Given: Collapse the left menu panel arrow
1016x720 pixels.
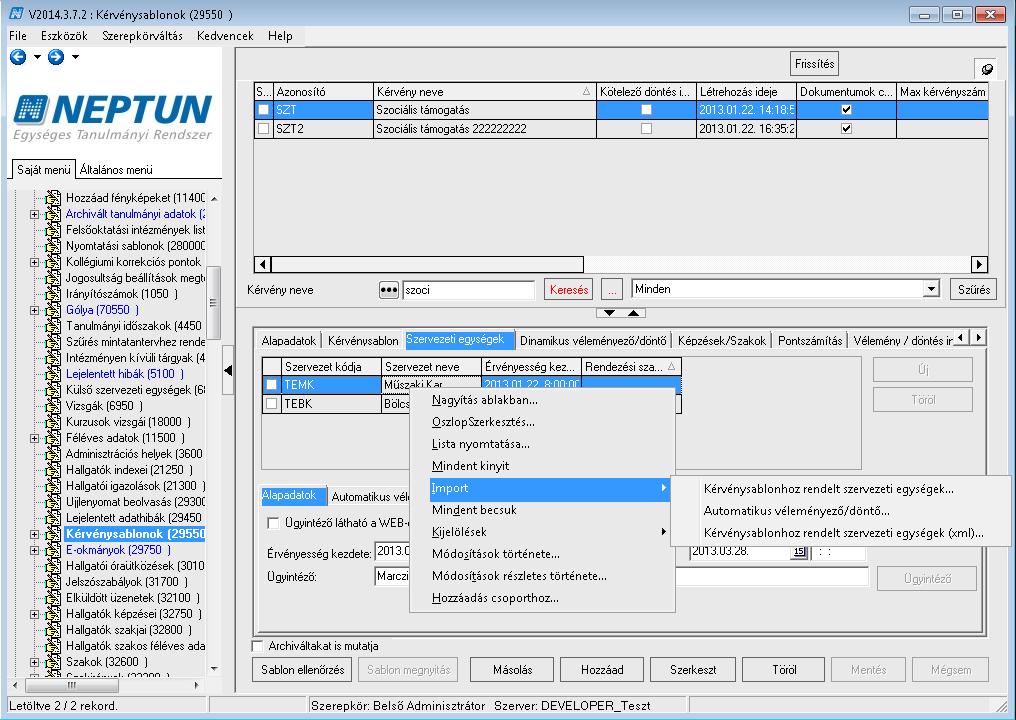Looking at the screenshot, I should click(227, 370).
